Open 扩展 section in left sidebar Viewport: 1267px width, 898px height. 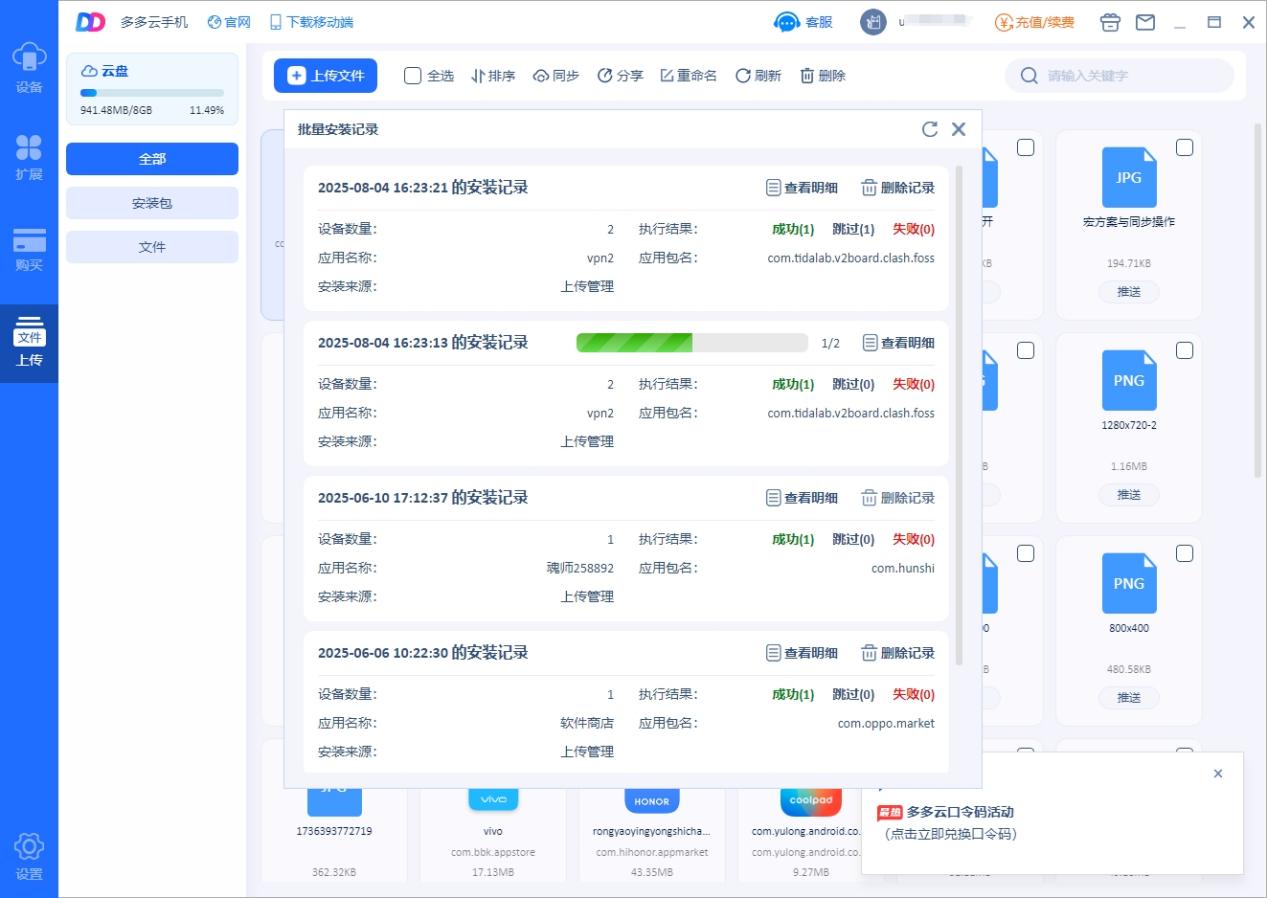[x=29, y=157]
